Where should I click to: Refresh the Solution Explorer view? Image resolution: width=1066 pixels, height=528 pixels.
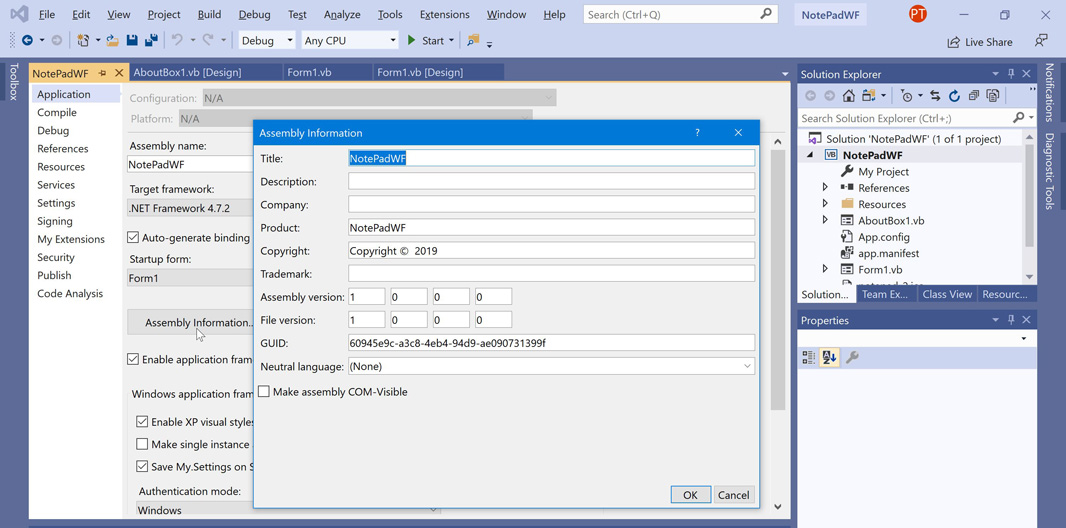point(954,96)
